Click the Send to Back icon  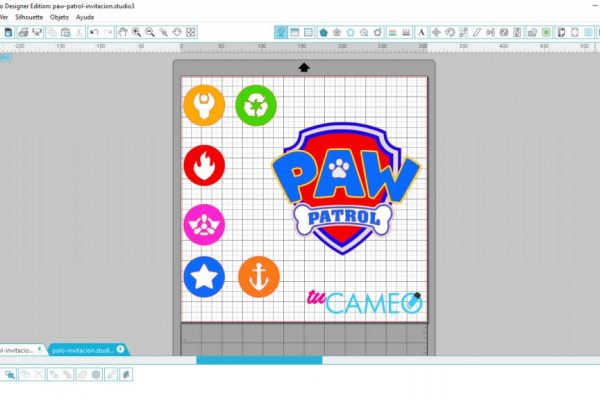pyautogui.click(x=67, y=374)
